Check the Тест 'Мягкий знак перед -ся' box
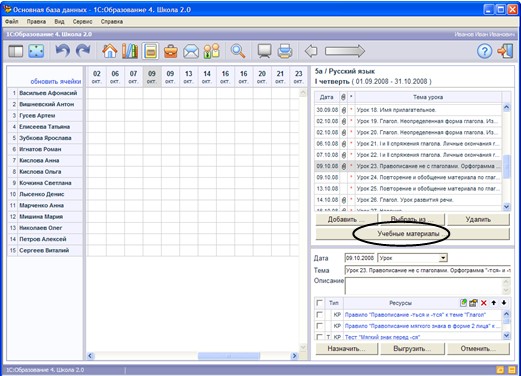Screen dimensions: 521x376 [319, 337]
